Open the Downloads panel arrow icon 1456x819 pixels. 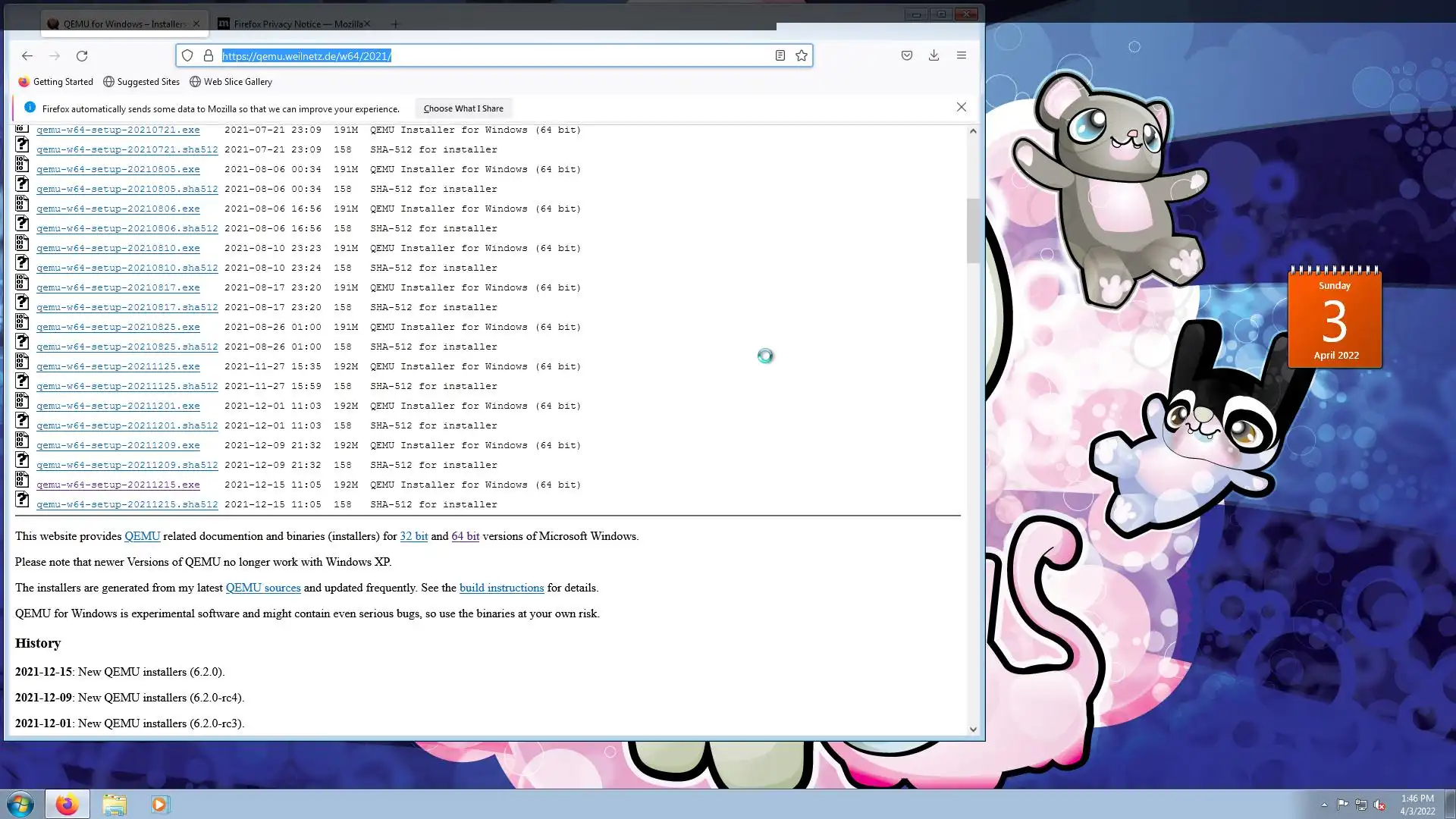934,55
